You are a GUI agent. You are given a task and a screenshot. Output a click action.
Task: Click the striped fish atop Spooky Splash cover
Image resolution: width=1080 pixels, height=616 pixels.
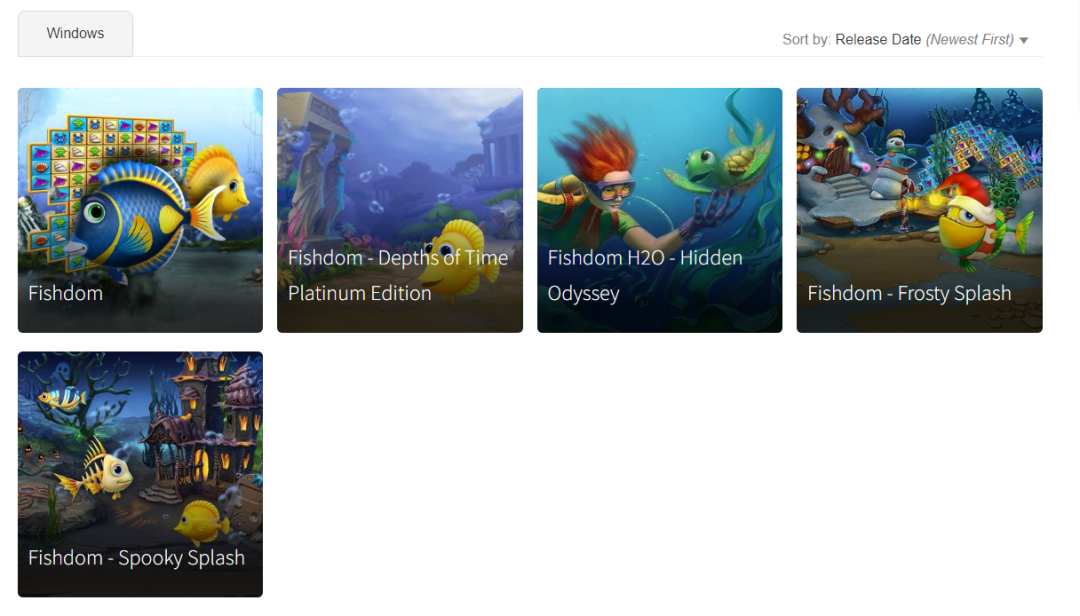pyautogui.click(x=62, y=398)
